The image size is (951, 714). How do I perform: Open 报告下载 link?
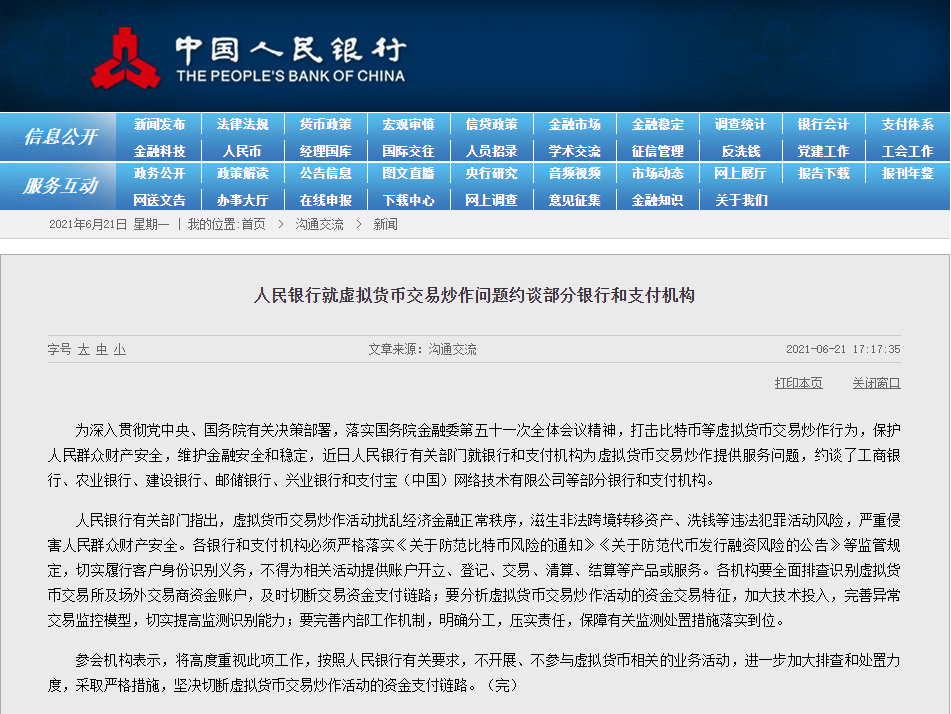(824, 173)
